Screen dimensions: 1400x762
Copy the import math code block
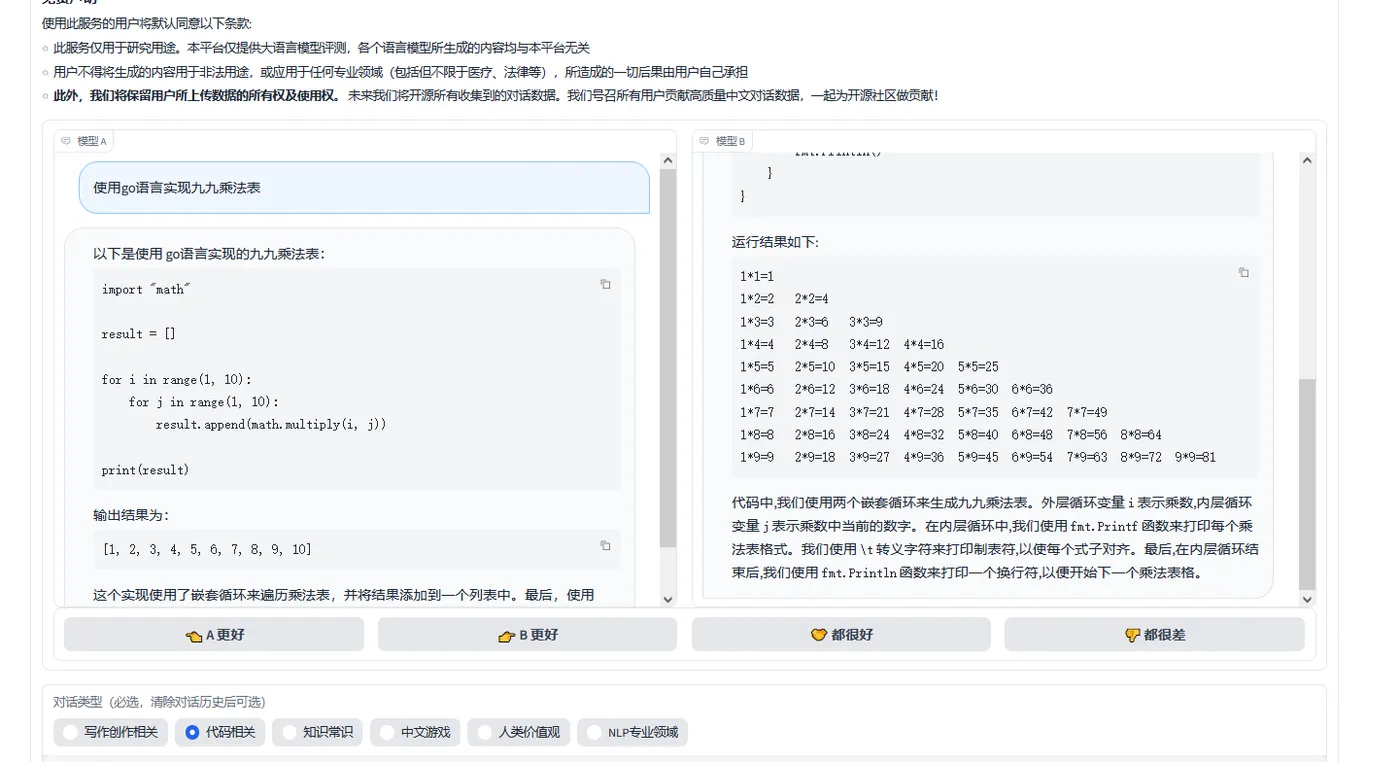coord(605,285)
